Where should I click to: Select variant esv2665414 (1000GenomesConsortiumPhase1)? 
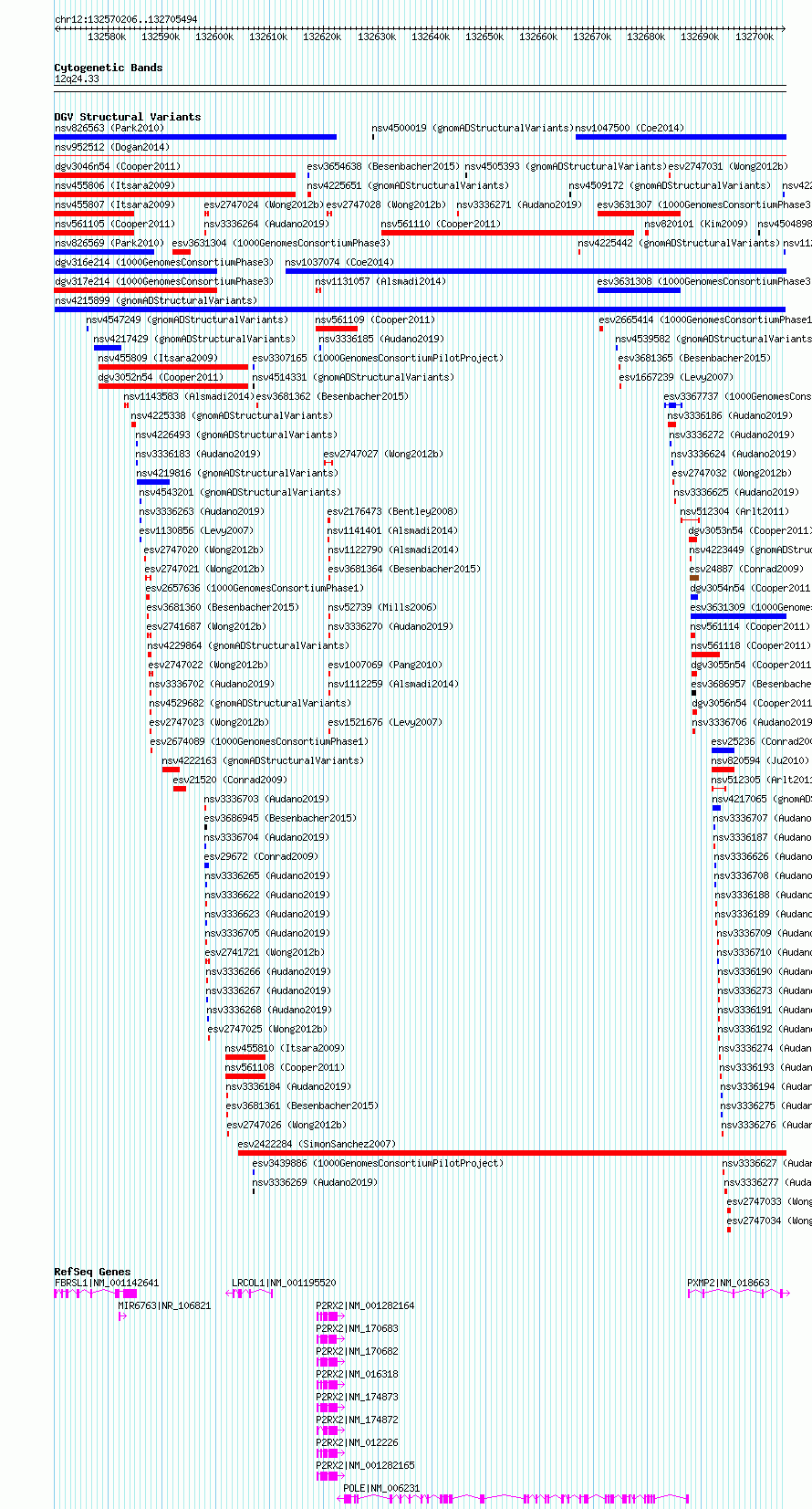[x=705, y=320]
